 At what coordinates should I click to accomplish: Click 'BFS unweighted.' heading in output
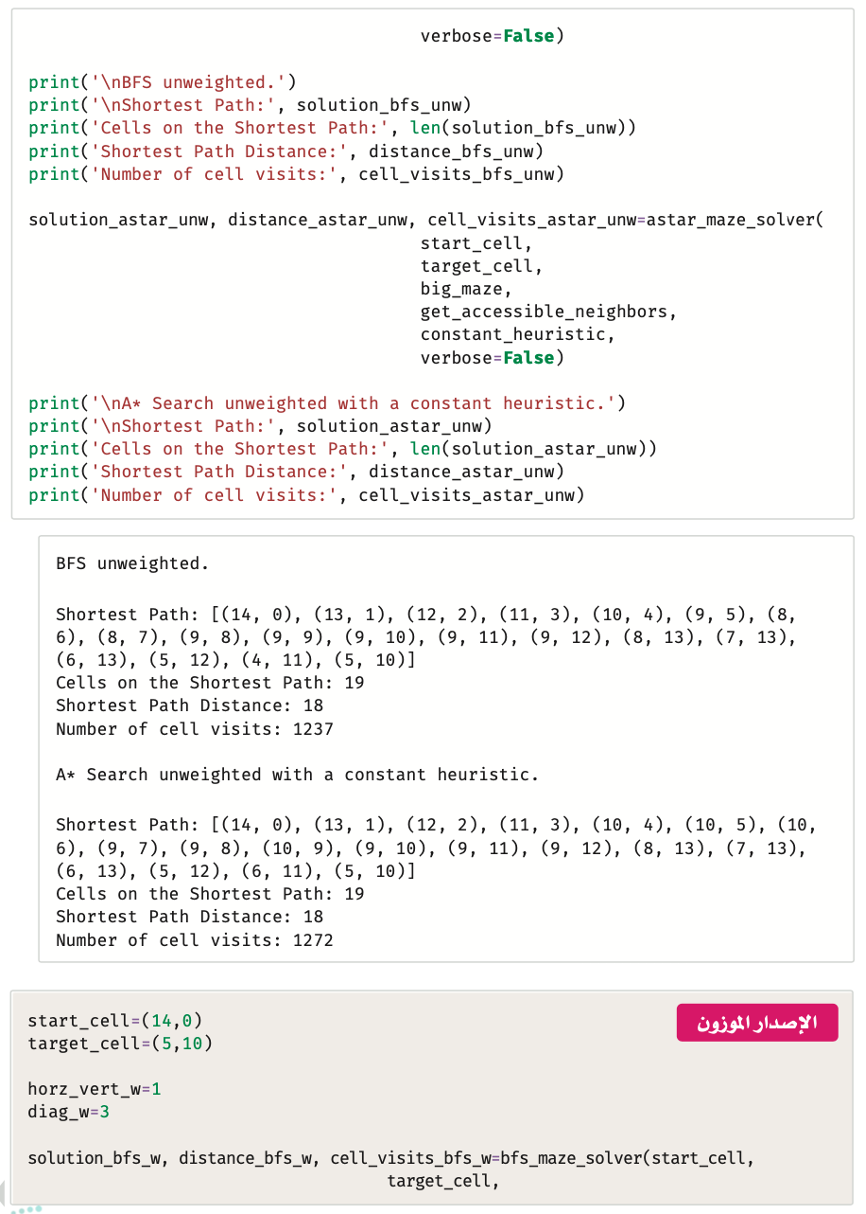click(x=132, y=563)
